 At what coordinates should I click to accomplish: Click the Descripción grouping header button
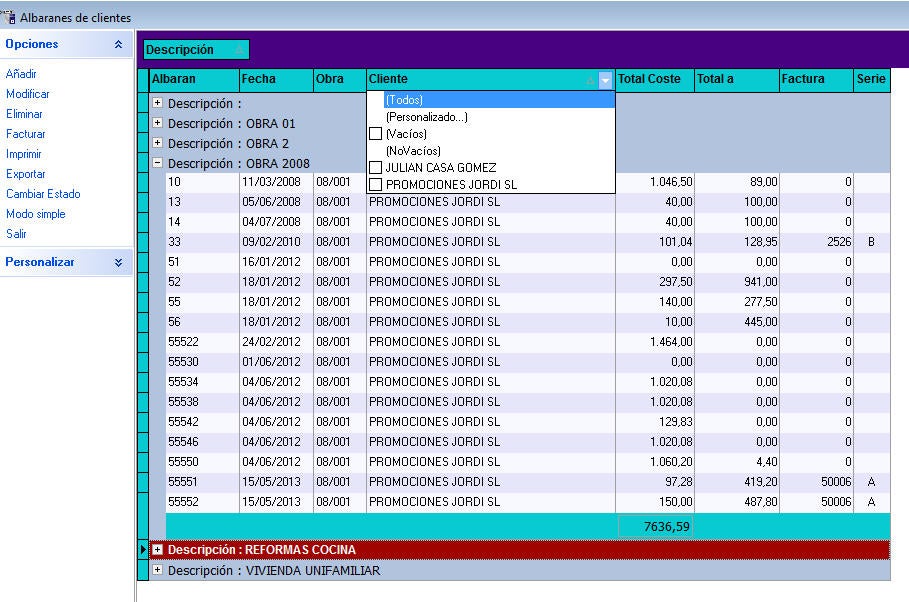[196, 50]
